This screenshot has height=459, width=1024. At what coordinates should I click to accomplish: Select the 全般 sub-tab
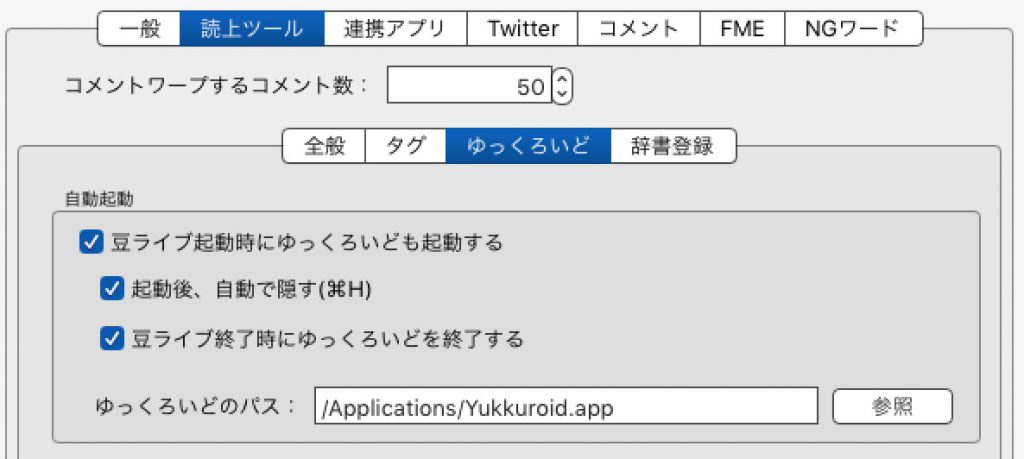pyautogui.click(x=324, y=146)
